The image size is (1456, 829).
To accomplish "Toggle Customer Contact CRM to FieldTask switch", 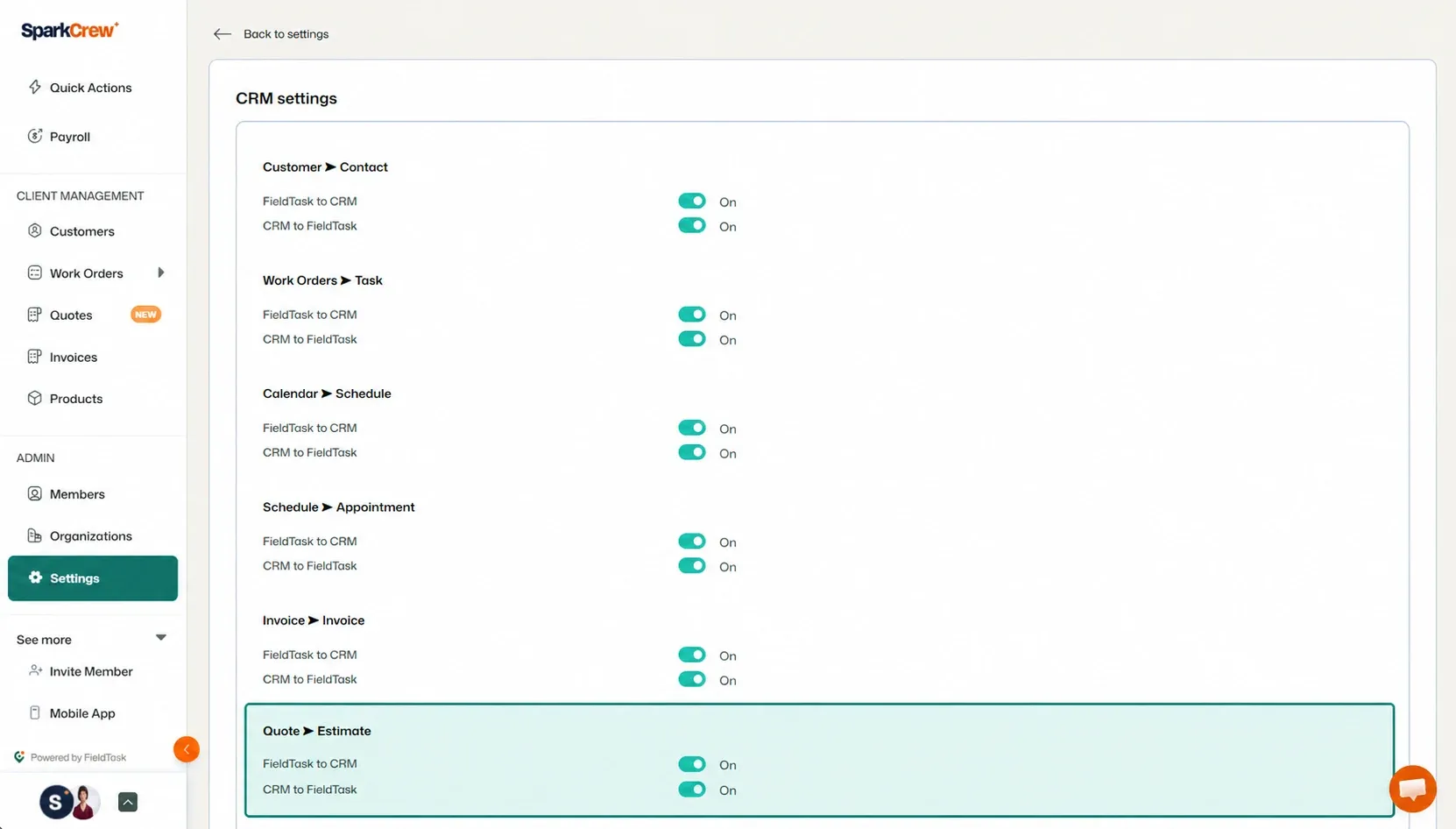I will click(692, 225).
